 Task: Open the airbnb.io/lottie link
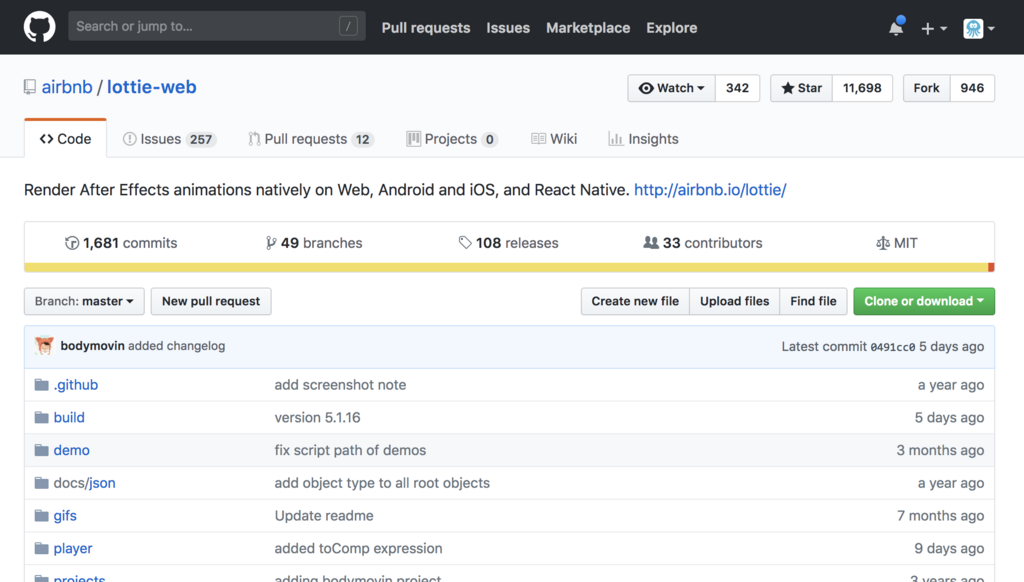[x=710, y=189]
